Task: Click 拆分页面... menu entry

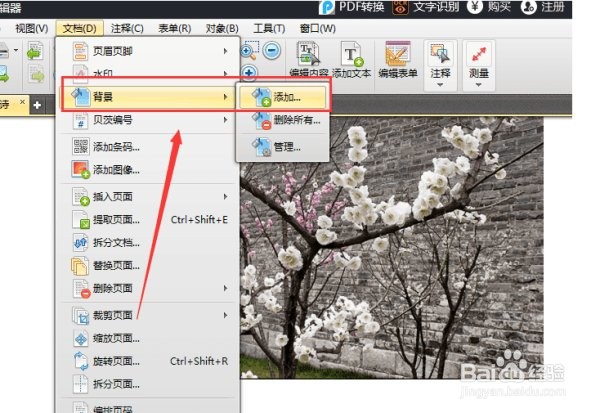Action: click(x=148, y=384)
